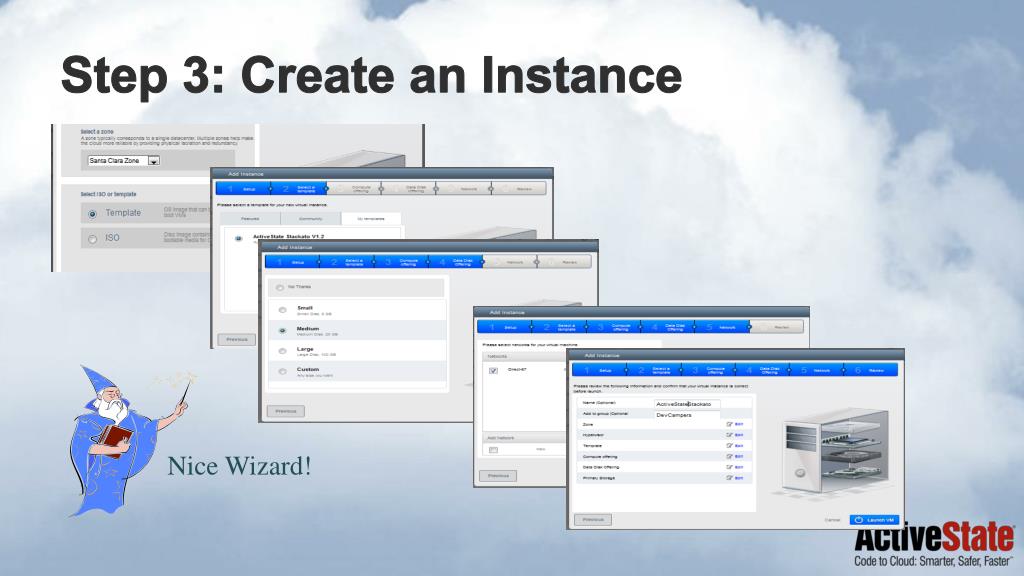The width and height of the screenshot is (1024, 576).
Task: Select the ISO radio option
Action: tap(92, 239)
